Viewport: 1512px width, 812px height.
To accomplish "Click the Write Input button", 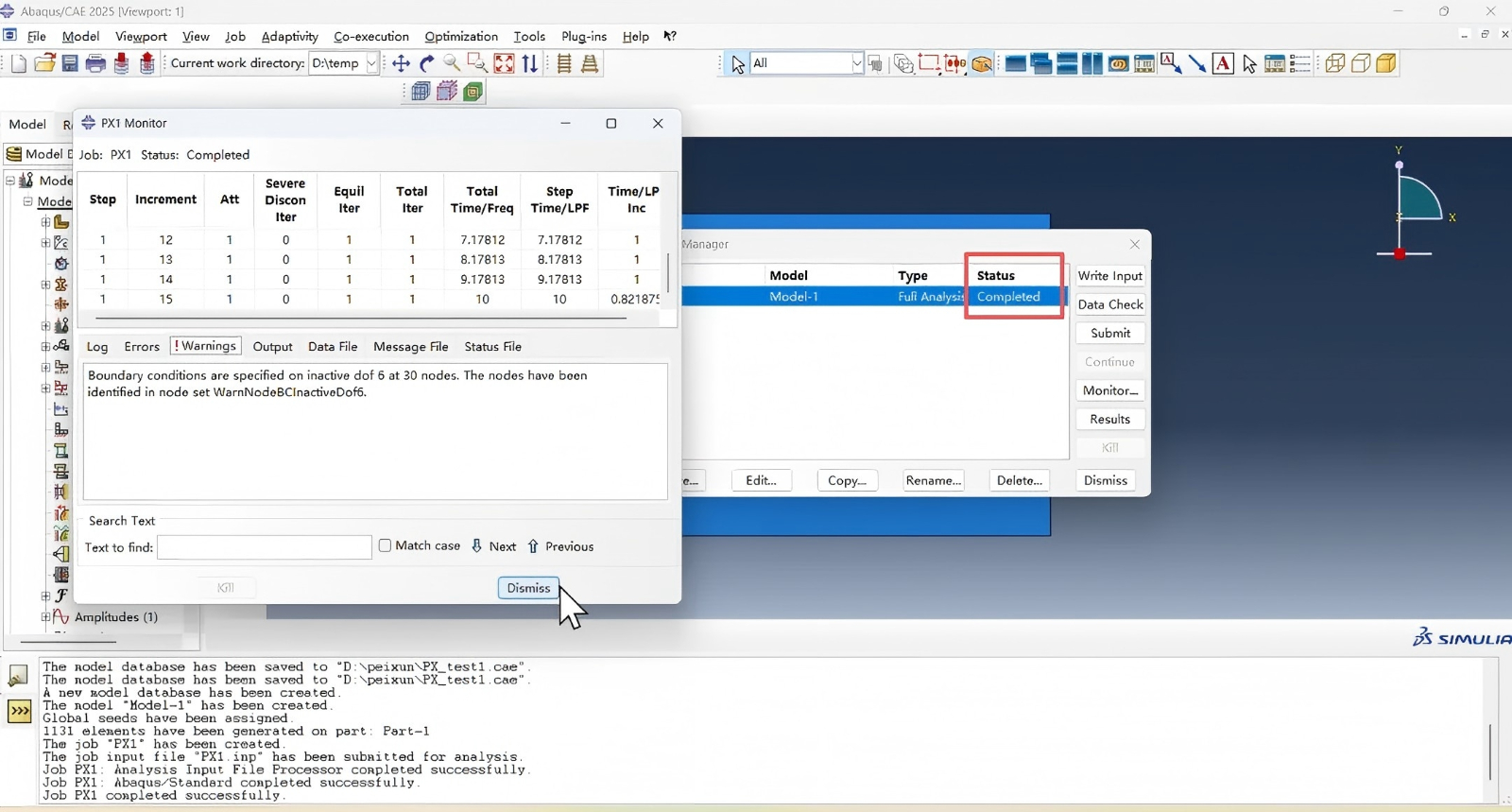I will [x=1109, y=276].
